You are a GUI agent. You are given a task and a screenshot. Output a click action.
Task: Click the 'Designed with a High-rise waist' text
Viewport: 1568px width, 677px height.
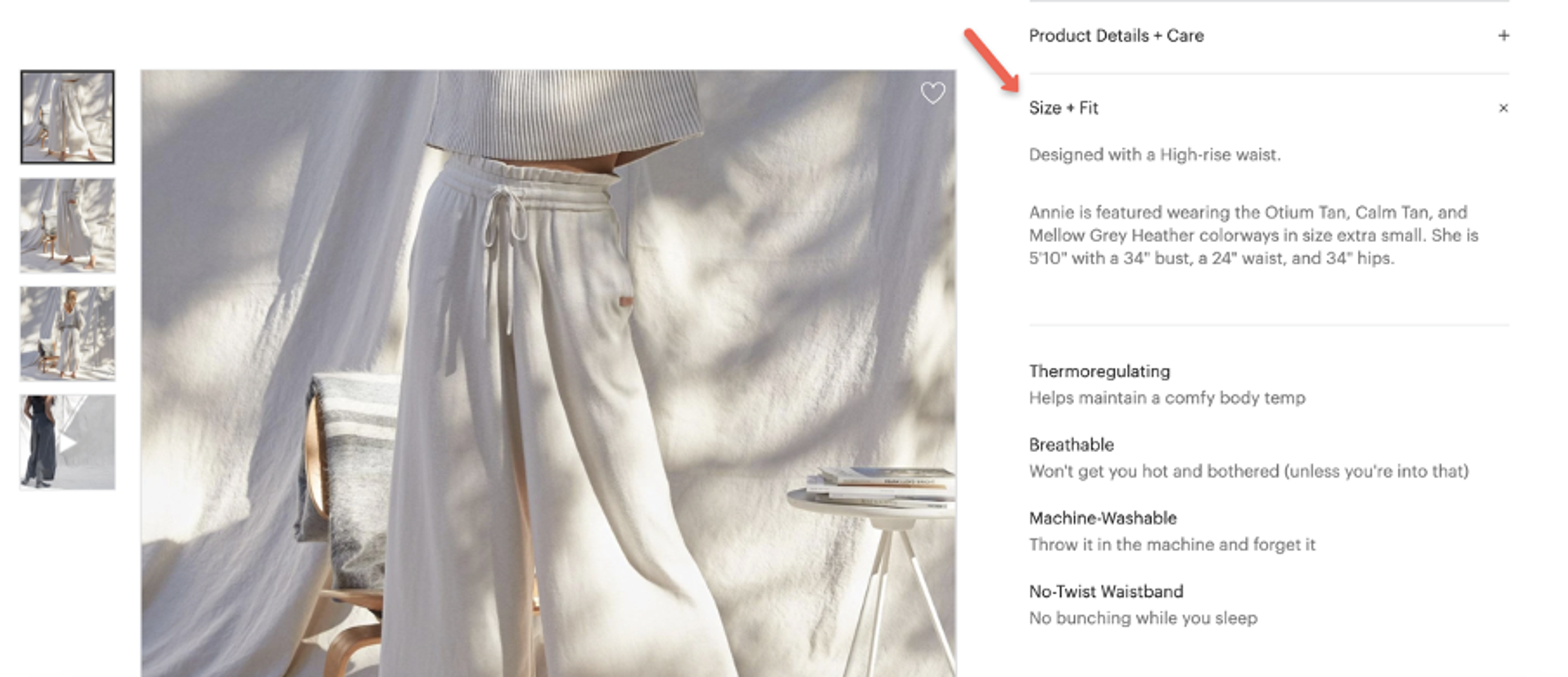1155,154
